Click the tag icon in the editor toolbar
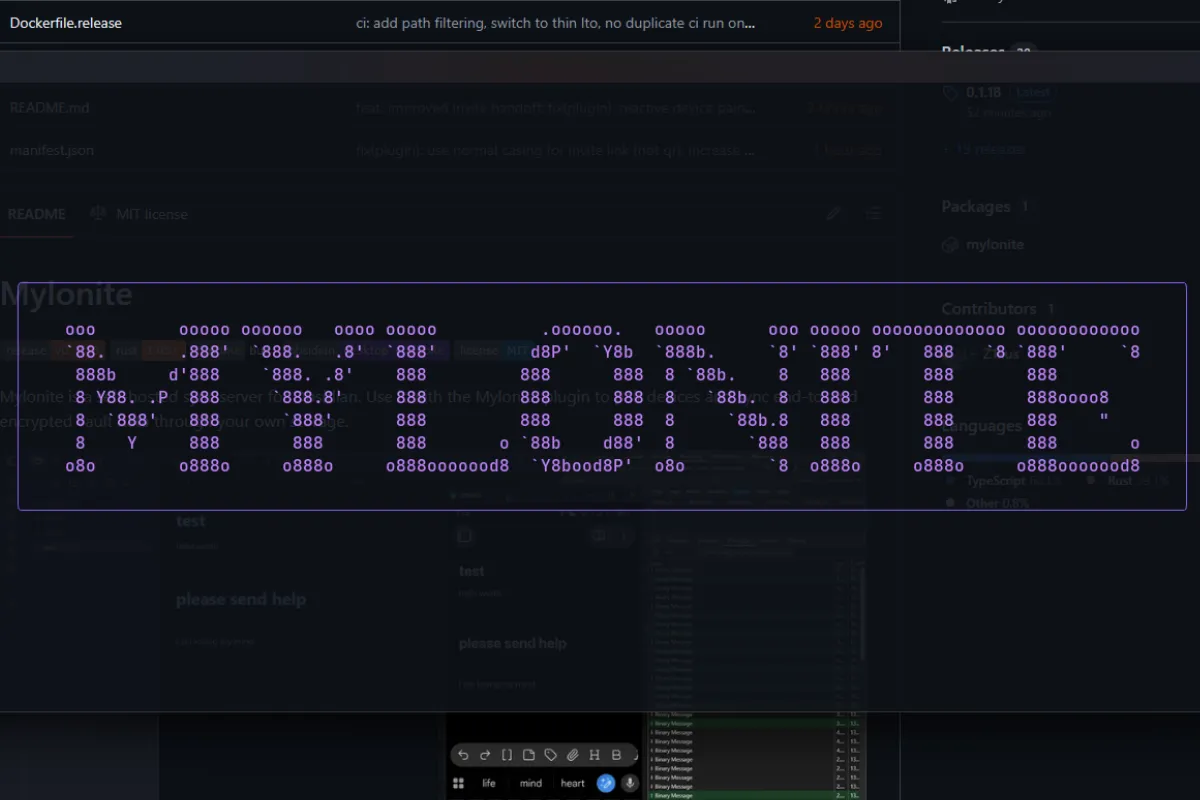The height and width of the screenshot is (800, 1200). click(551, 755)
